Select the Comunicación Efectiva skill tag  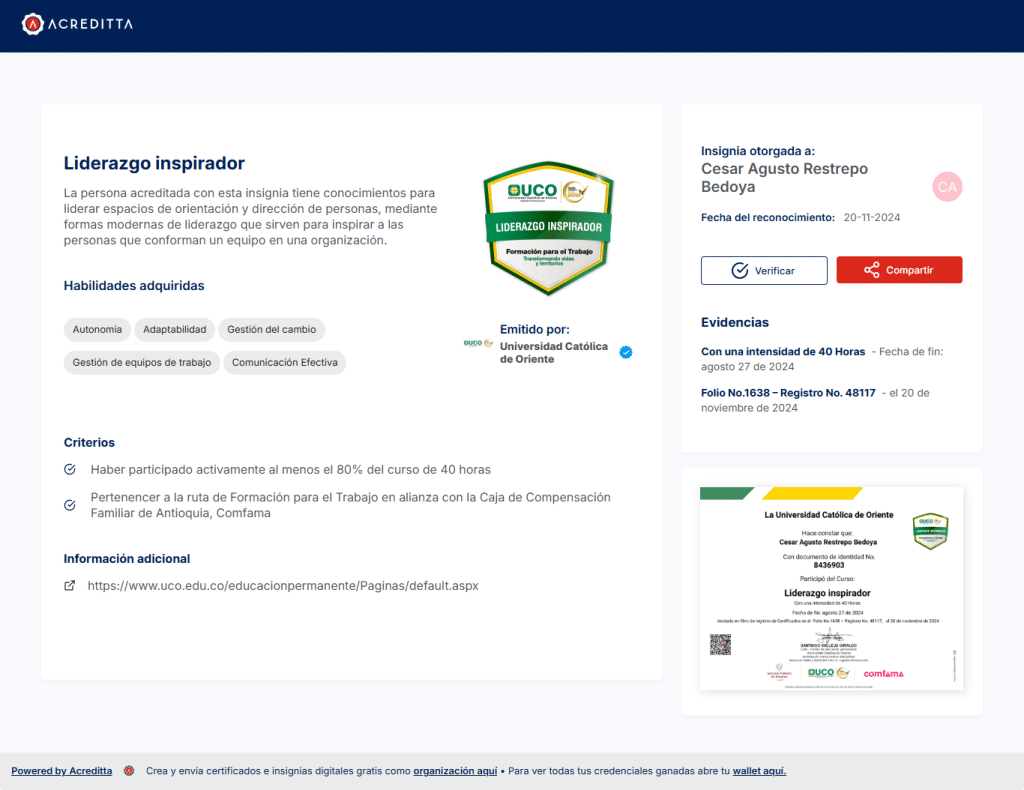(x=285, y=362)
